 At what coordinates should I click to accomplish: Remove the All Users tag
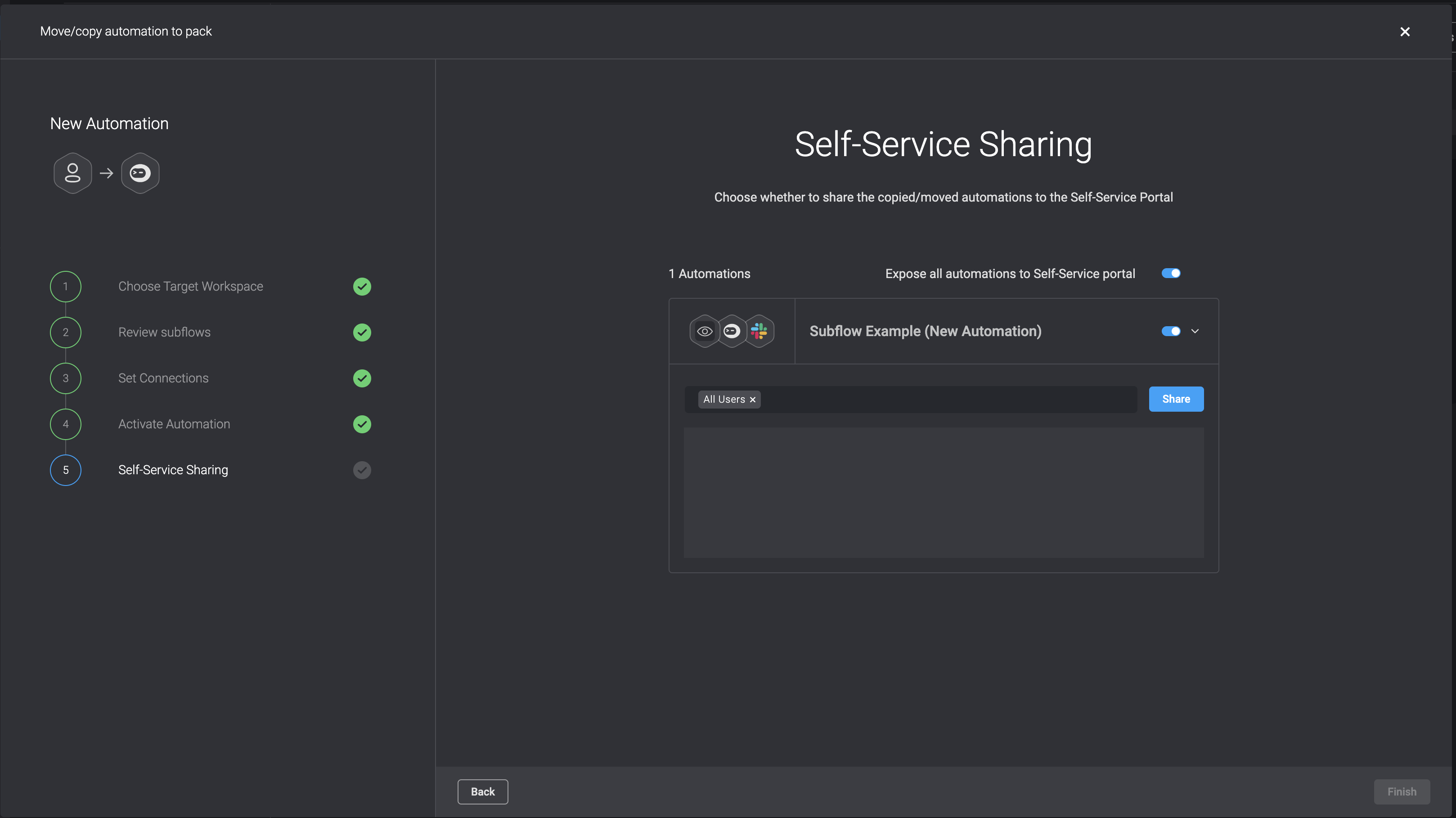click(x=752, y=400)
